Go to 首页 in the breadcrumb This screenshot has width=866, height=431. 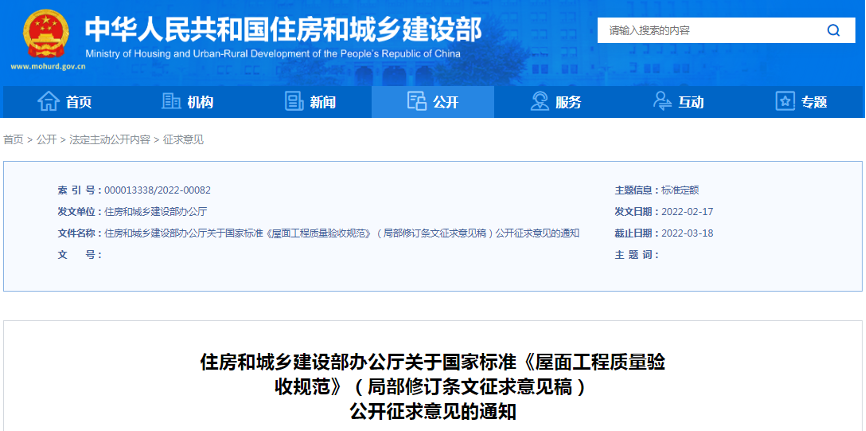tap(13, 140)
